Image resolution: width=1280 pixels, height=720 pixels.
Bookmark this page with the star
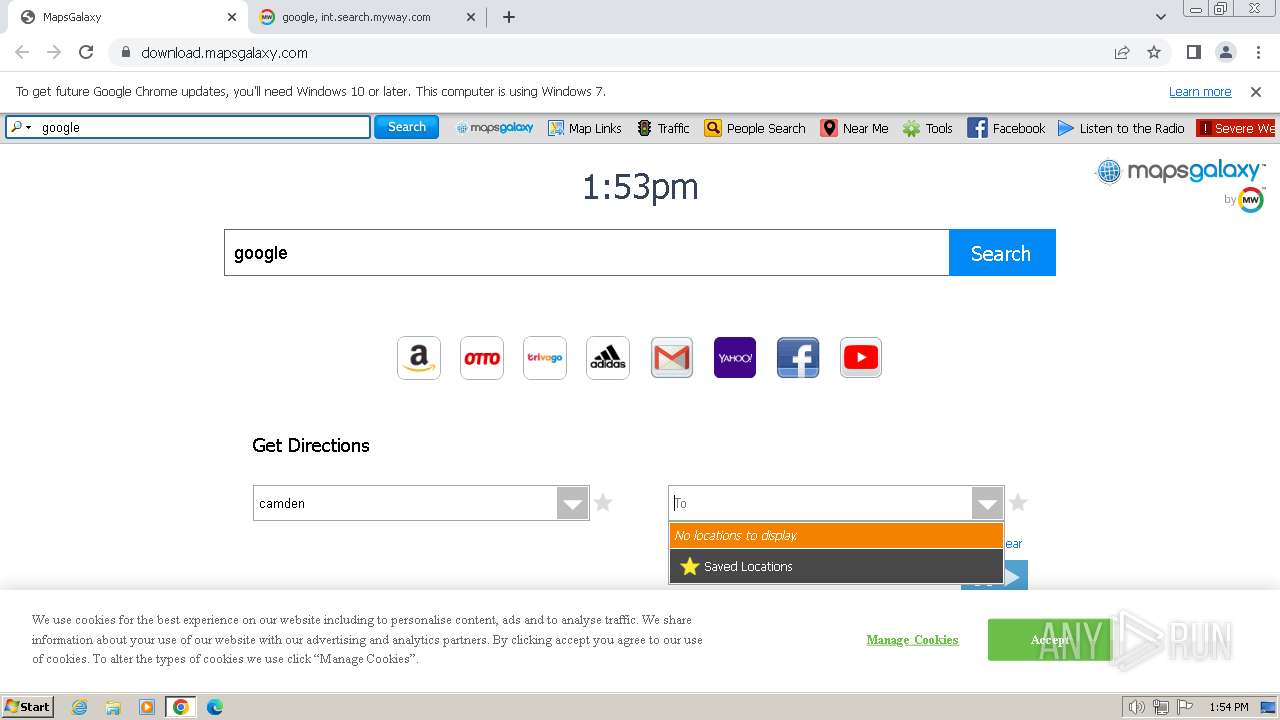tap(1154, 52)
